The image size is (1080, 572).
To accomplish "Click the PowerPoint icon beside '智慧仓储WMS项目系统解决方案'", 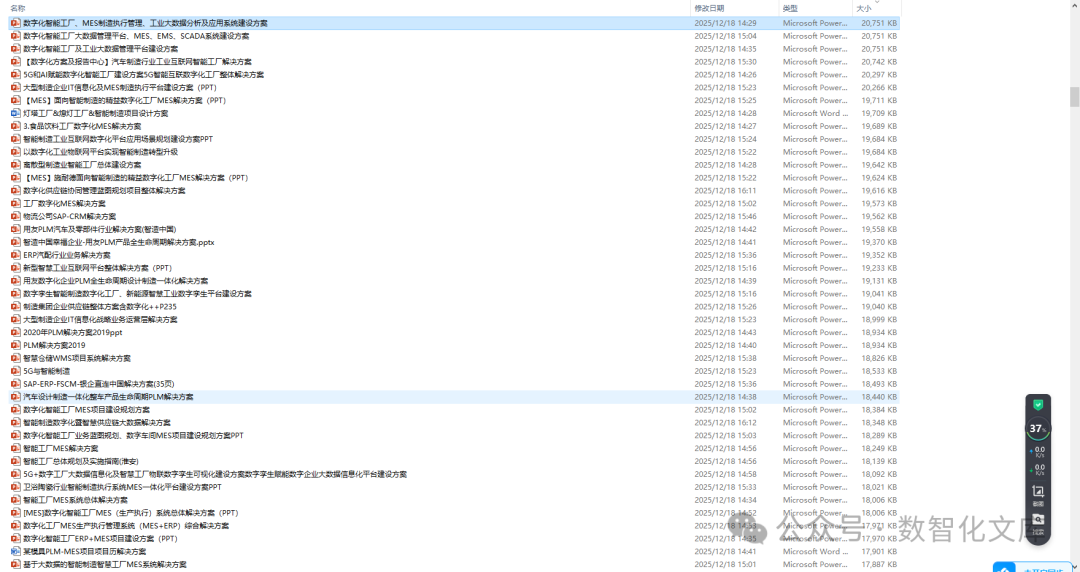I will [15, 358].
